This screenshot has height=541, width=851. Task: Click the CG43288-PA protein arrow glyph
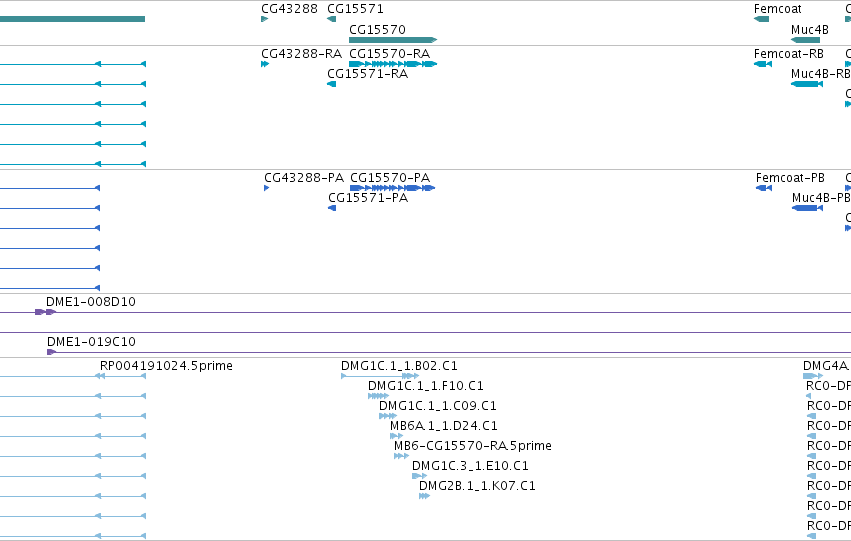pos(266,188)
